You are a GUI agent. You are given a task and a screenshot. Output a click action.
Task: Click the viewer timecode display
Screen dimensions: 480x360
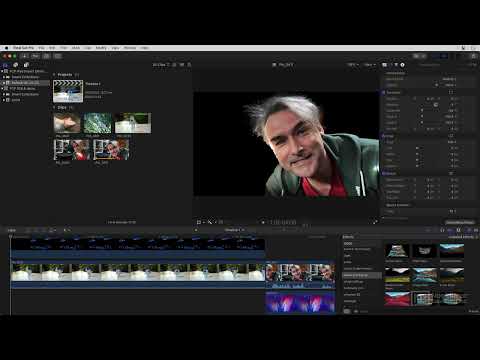tap(283, 222)
